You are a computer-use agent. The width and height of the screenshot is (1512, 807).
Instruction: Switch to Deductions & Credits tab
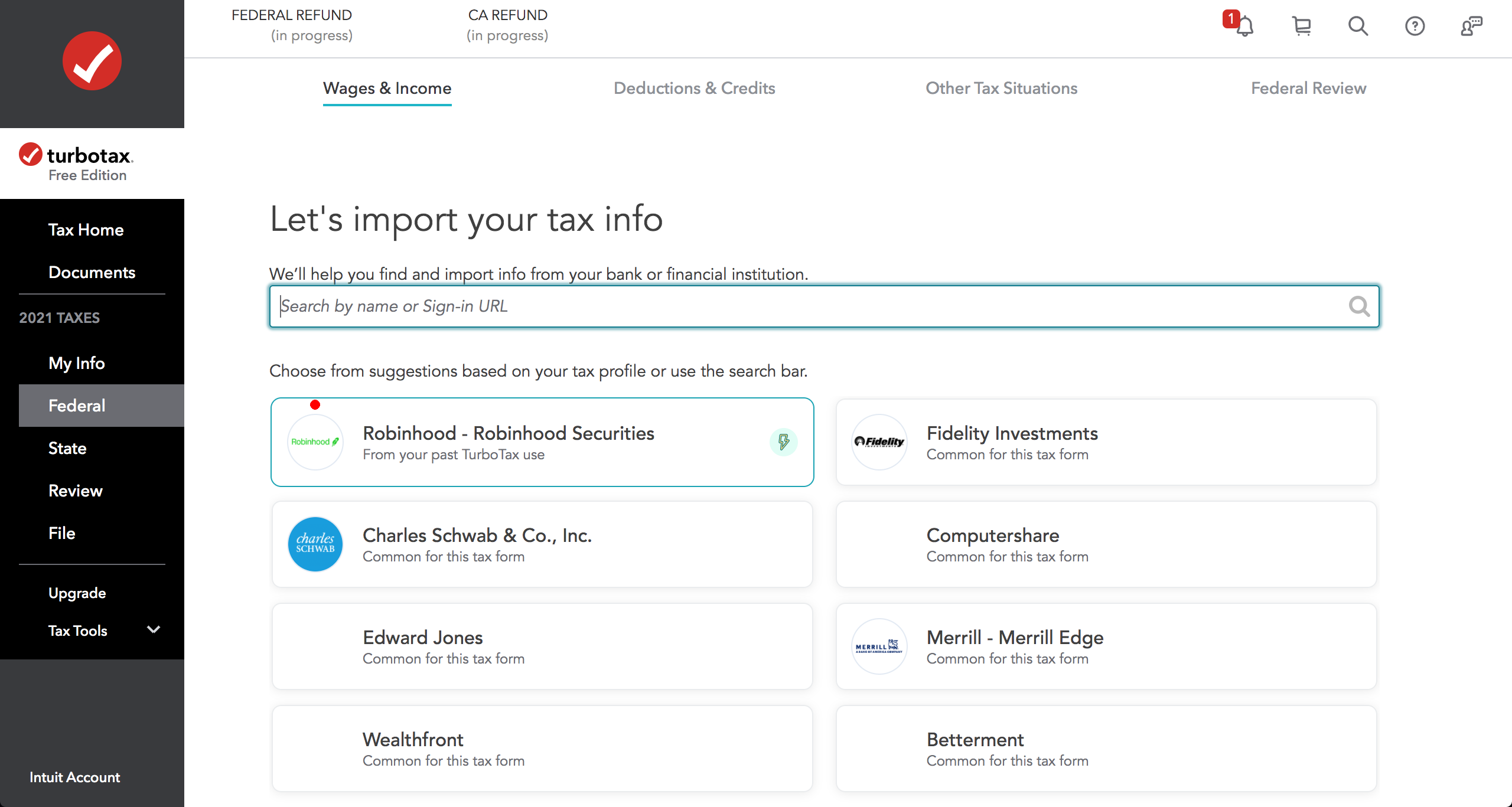point(694,88)
